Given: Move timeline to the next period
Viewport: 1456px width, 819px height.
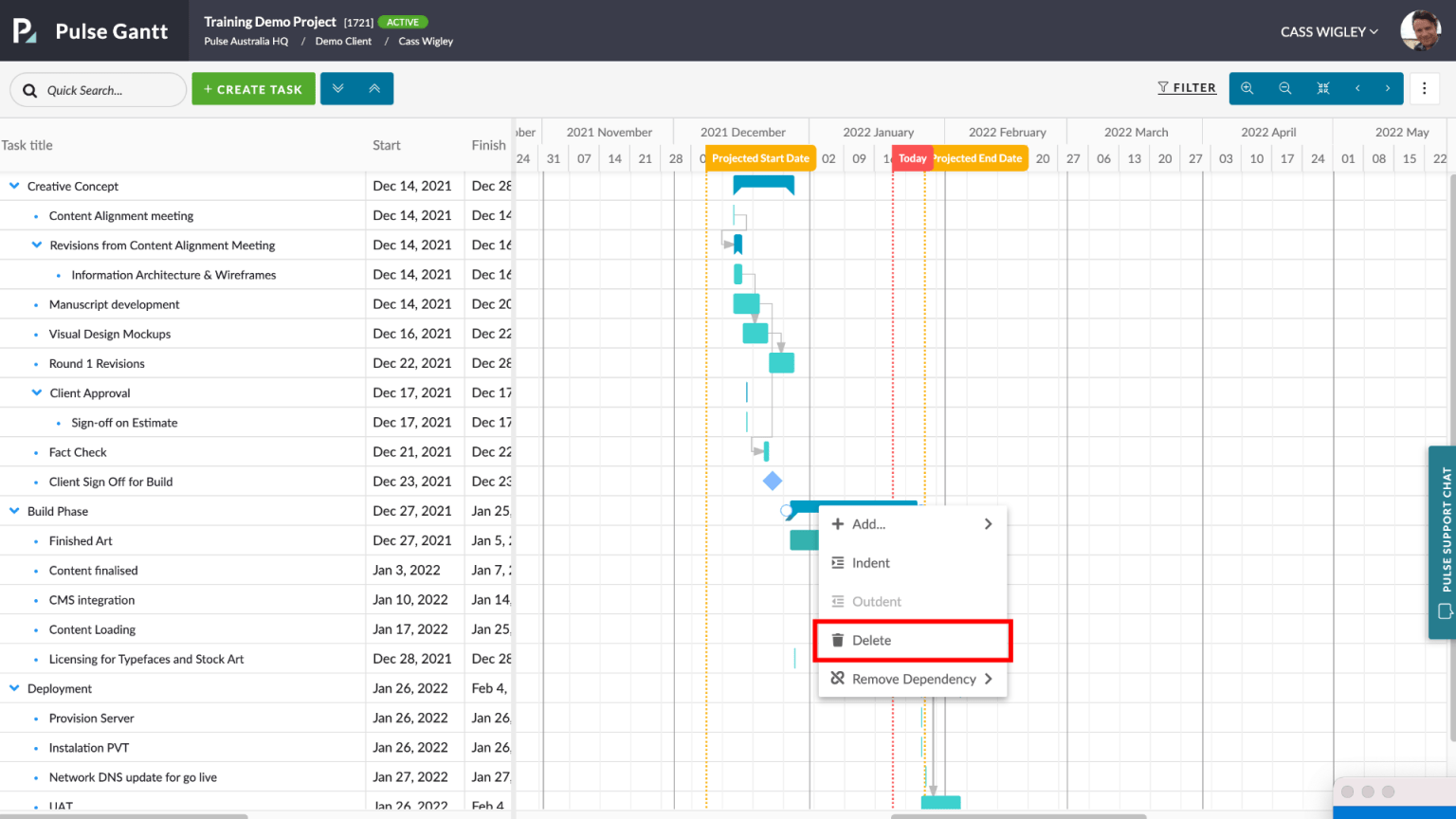Looking at the screenshot, I should [x=1388, y=88].
